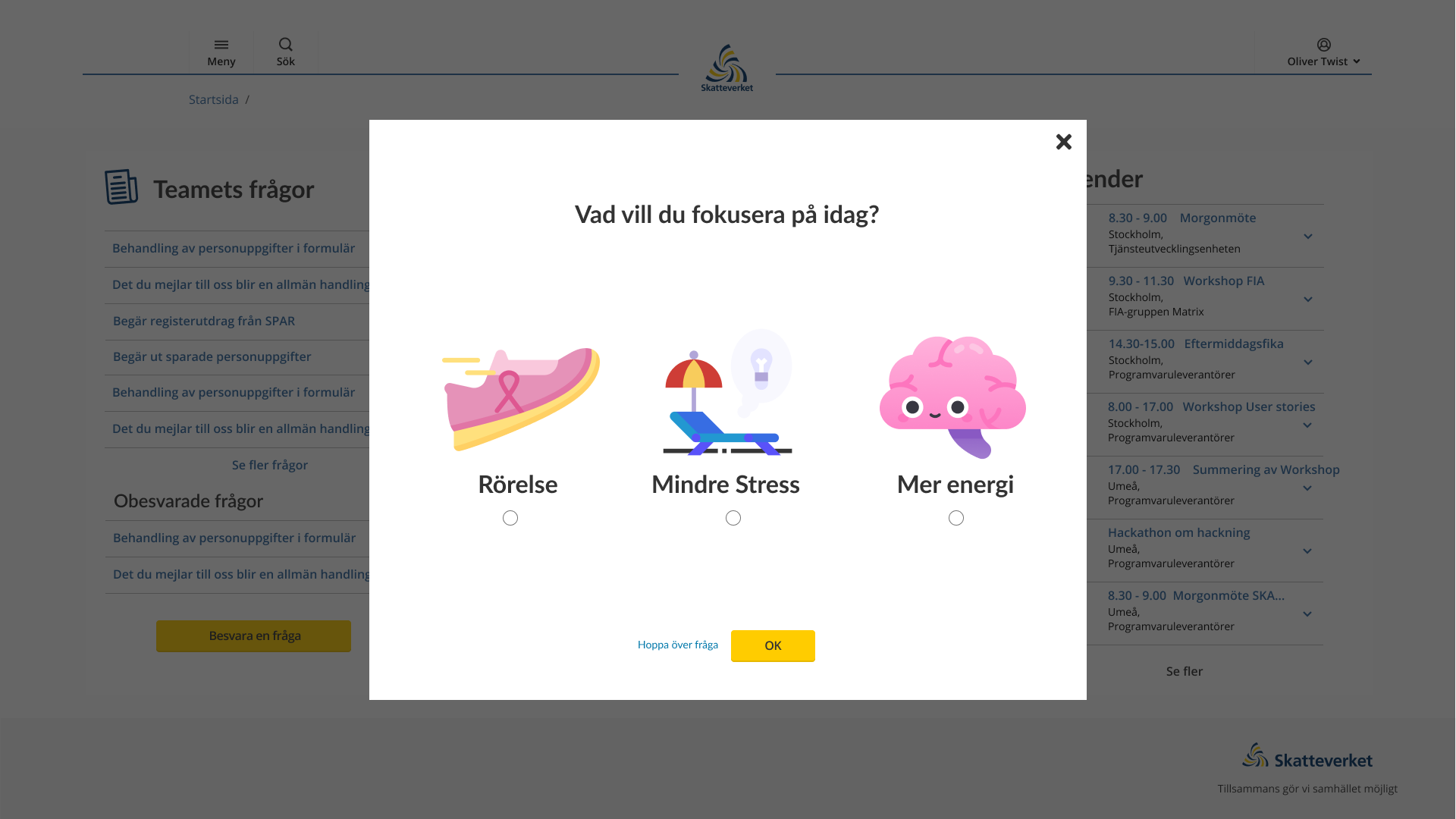
Task: Go to Startsida breadcrumb link
Action: pyautogui.click(x=214, y=99)
